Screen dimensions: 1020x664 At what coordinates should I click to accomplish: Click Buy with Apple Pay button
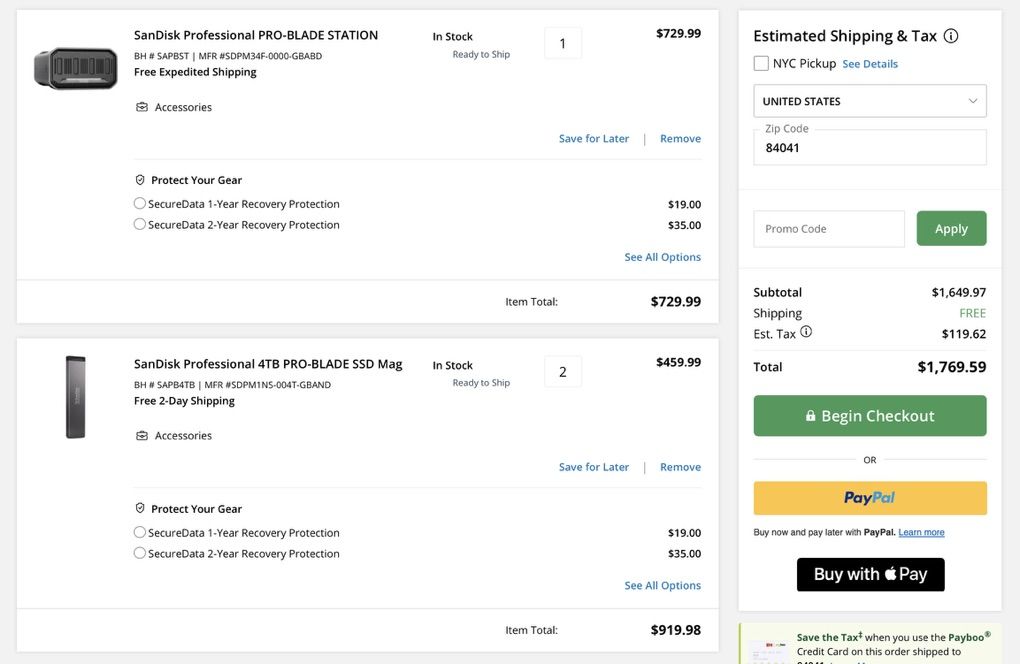coord(870,574)
